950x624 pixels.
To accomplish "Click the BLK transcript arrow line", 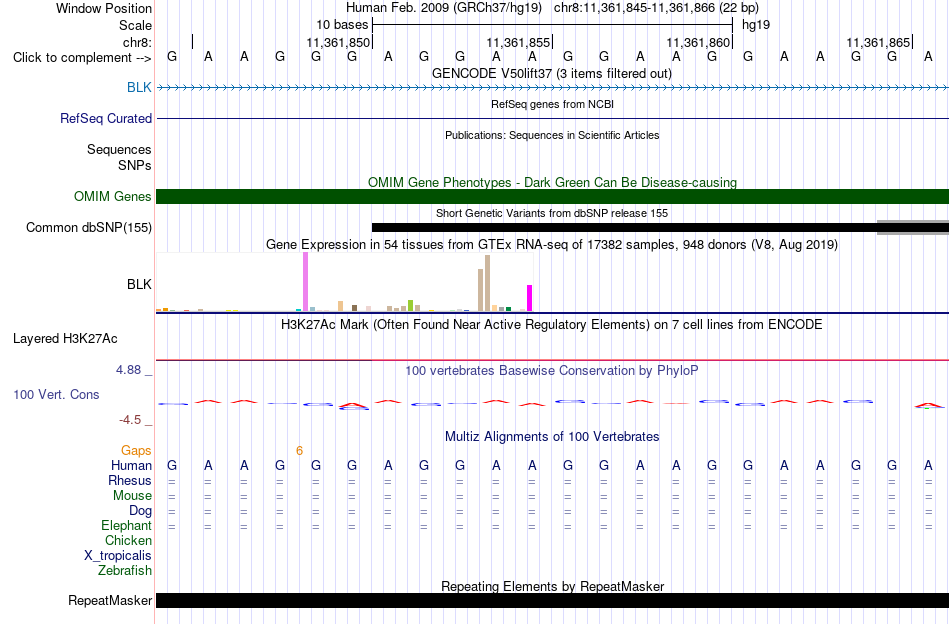I will point(553,88).
